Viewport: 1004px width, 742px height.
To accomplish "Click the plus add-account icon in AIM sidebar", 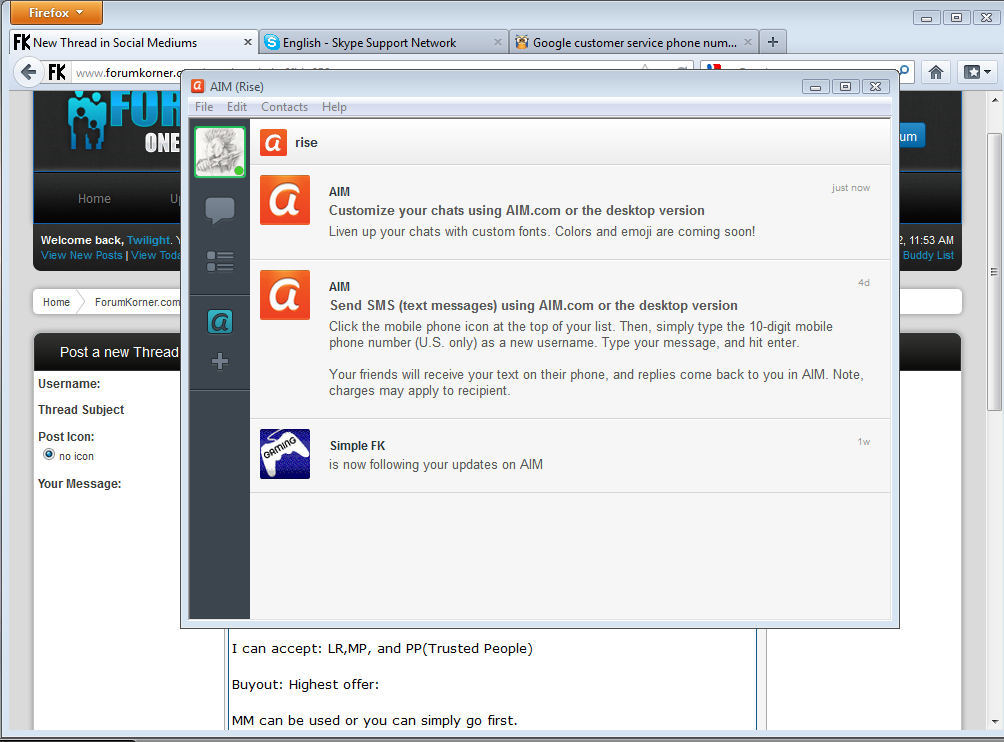I will 220,361.
